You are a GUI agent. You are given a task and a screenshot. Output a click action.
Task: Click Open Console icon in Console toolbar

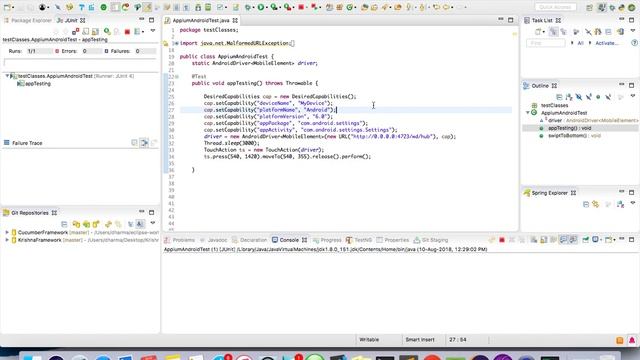[x=609, y=240]
